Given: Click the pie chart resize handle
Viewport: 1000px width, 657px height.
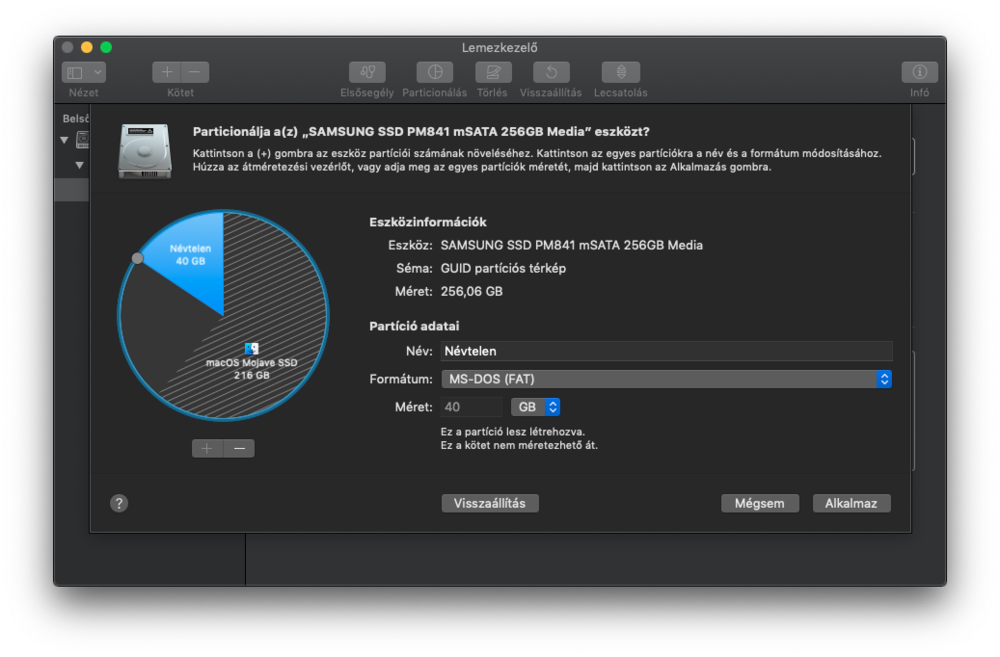Looking at the screenshot, I should (137, 258).
